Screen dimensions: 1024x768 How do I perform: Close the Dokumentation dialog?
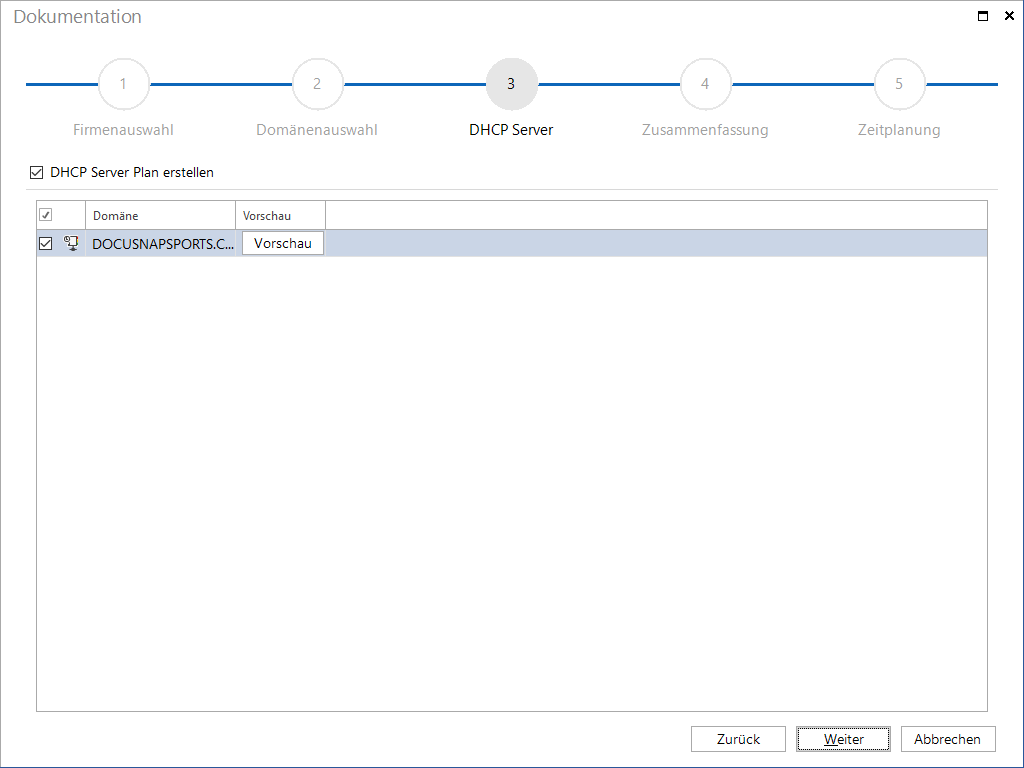[x=1009, y=16]
